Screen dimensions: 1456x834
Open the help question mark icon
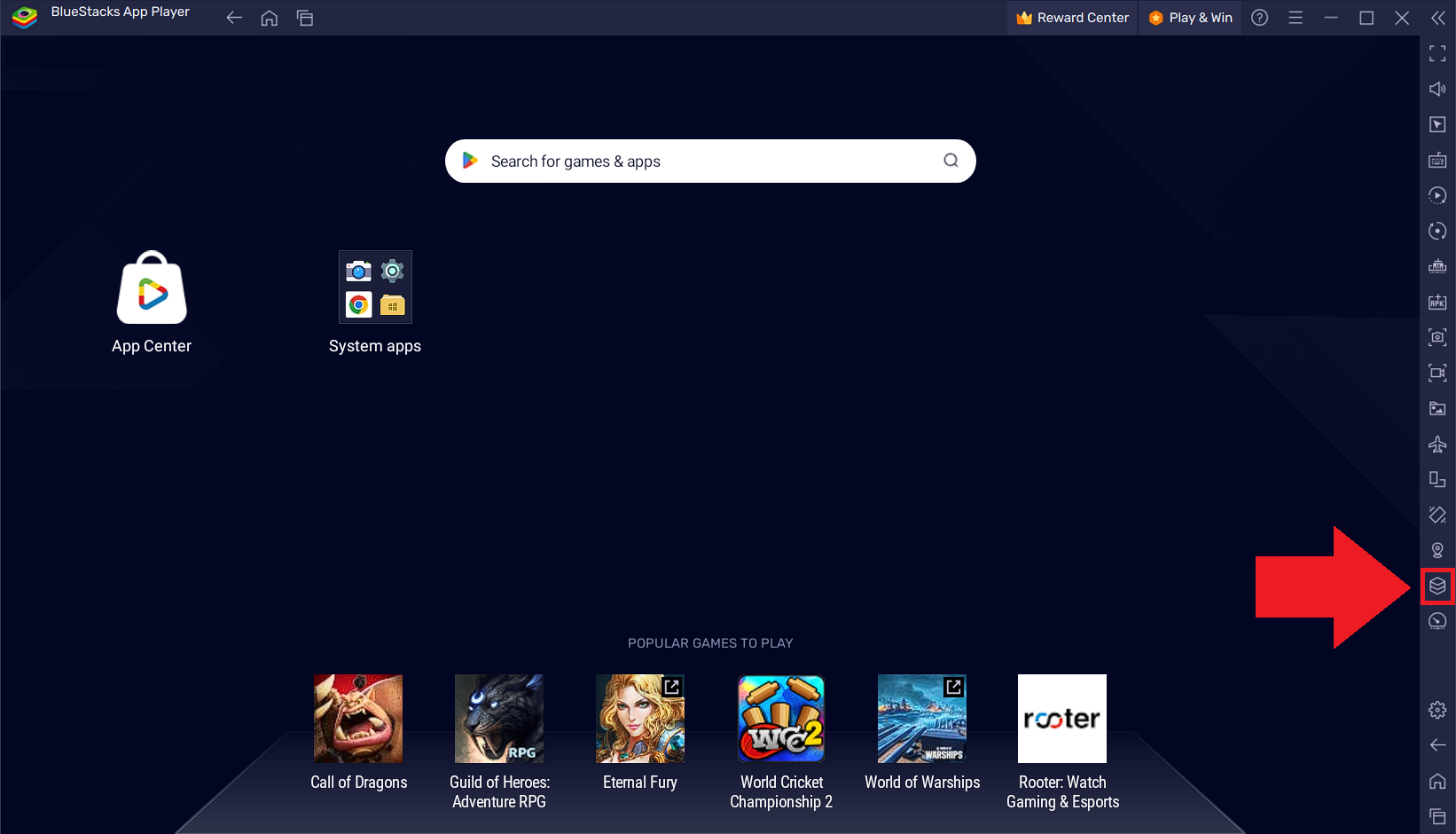[x=1259, y=18]
